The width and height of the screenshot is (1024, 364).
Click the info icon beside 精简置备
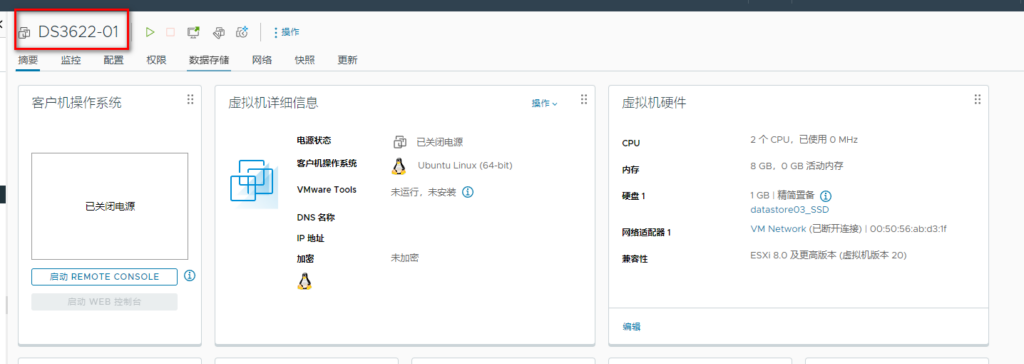(x=825, y=196)
